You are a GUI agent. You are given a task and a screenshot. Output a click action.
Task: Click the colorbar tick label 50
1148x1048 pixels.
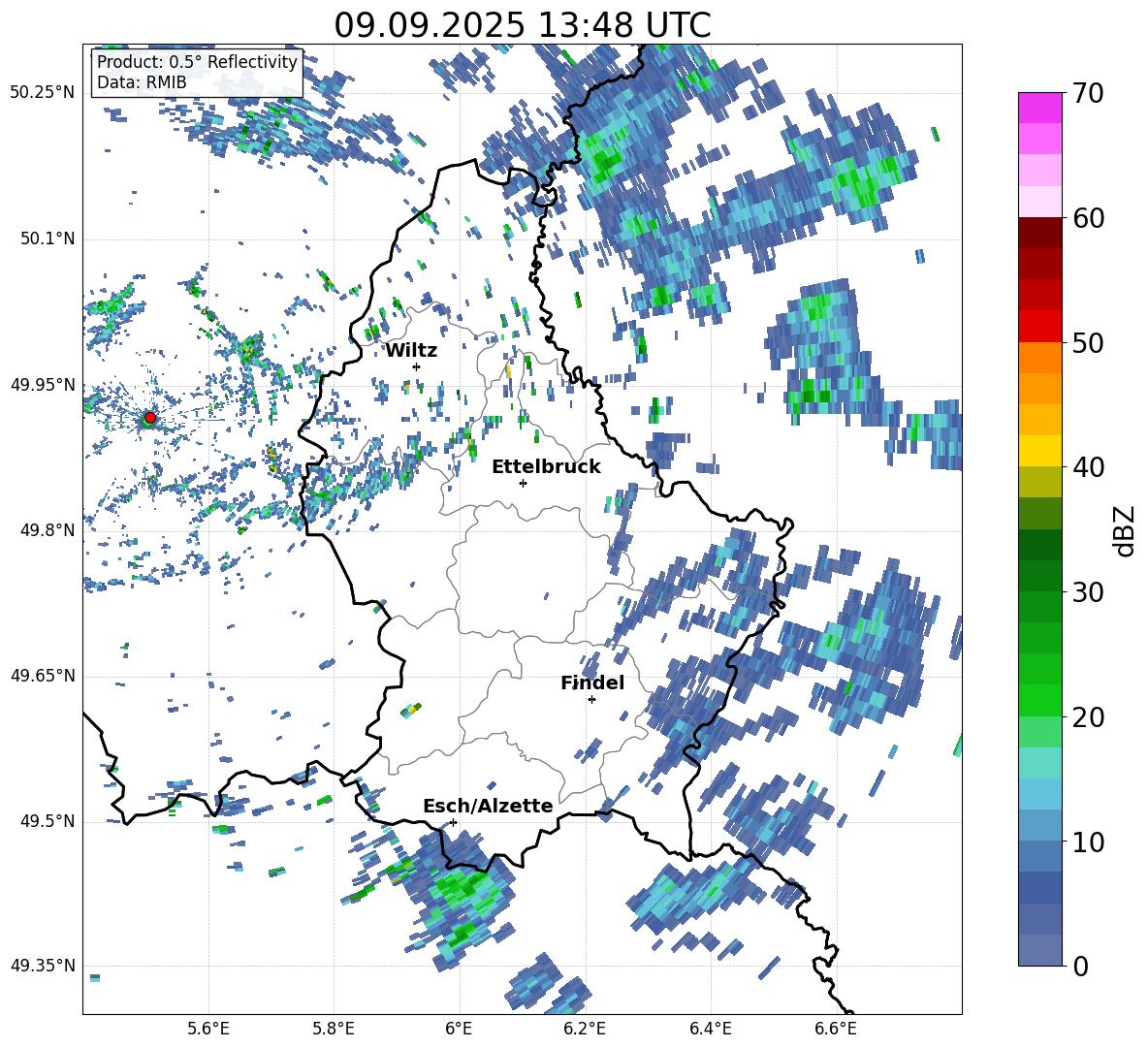[x=1087, y=342]
